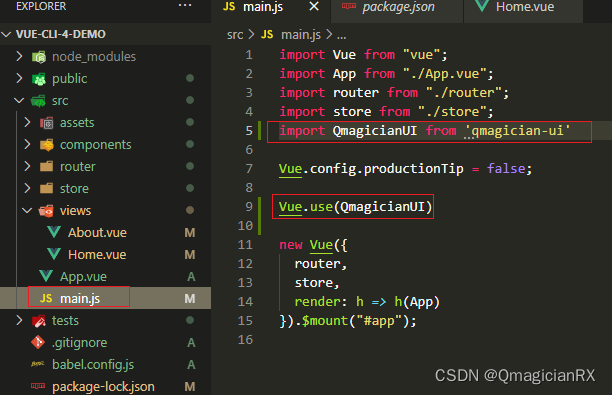Select the node_modules folder label
Image resolution: width=612 pixels, height=395 pixels.
(94, 57)
